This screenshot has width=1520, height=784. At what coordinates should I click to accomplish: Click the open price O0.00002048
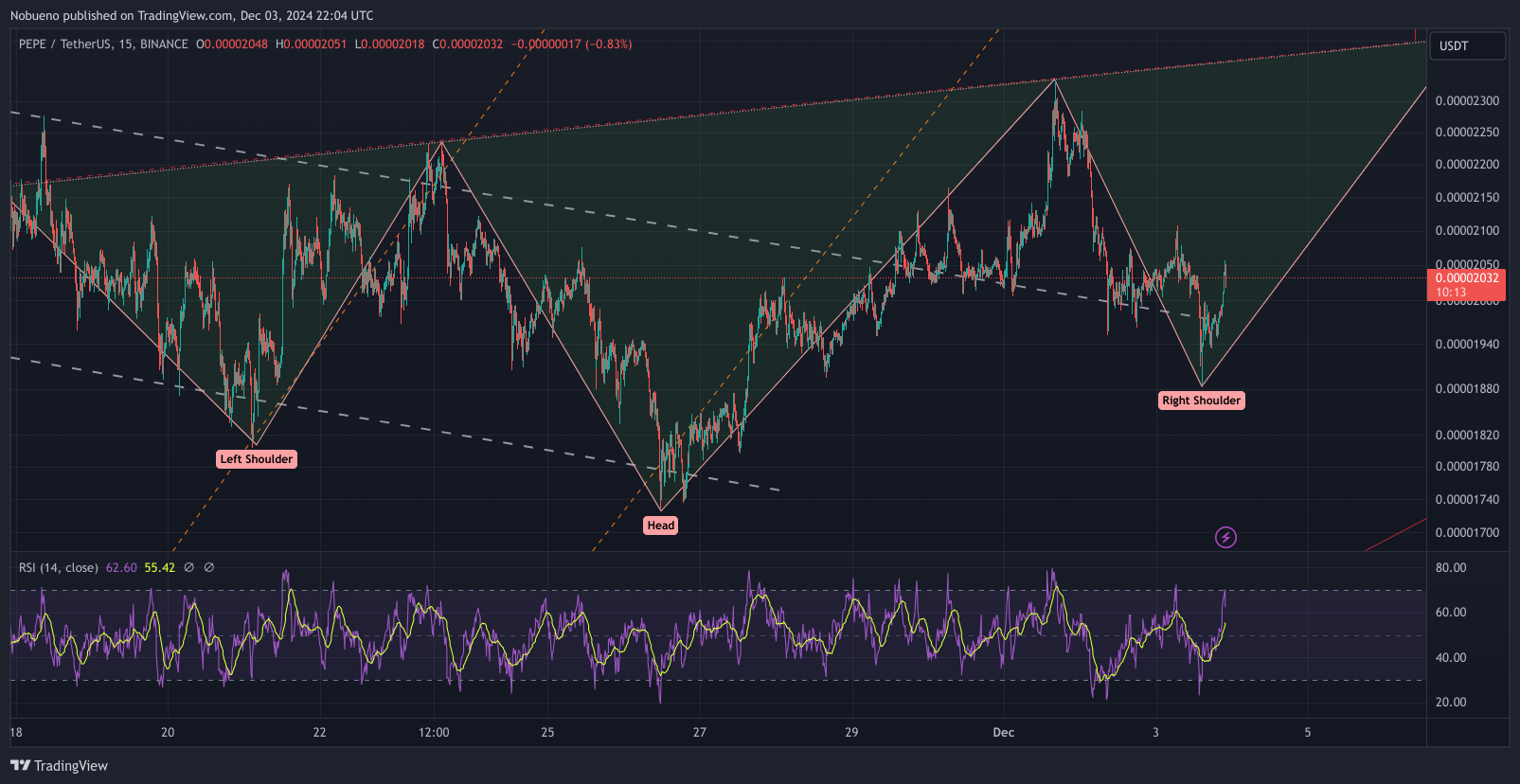232,44
